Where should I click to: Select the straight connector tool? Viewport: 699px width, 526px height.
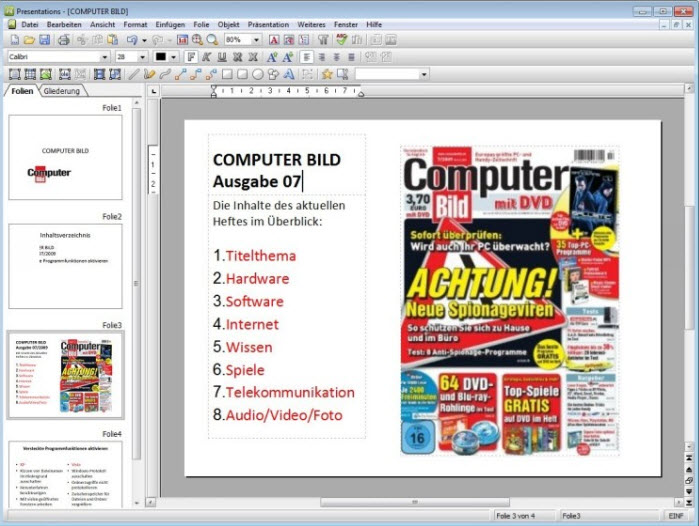tap(180, 74)
